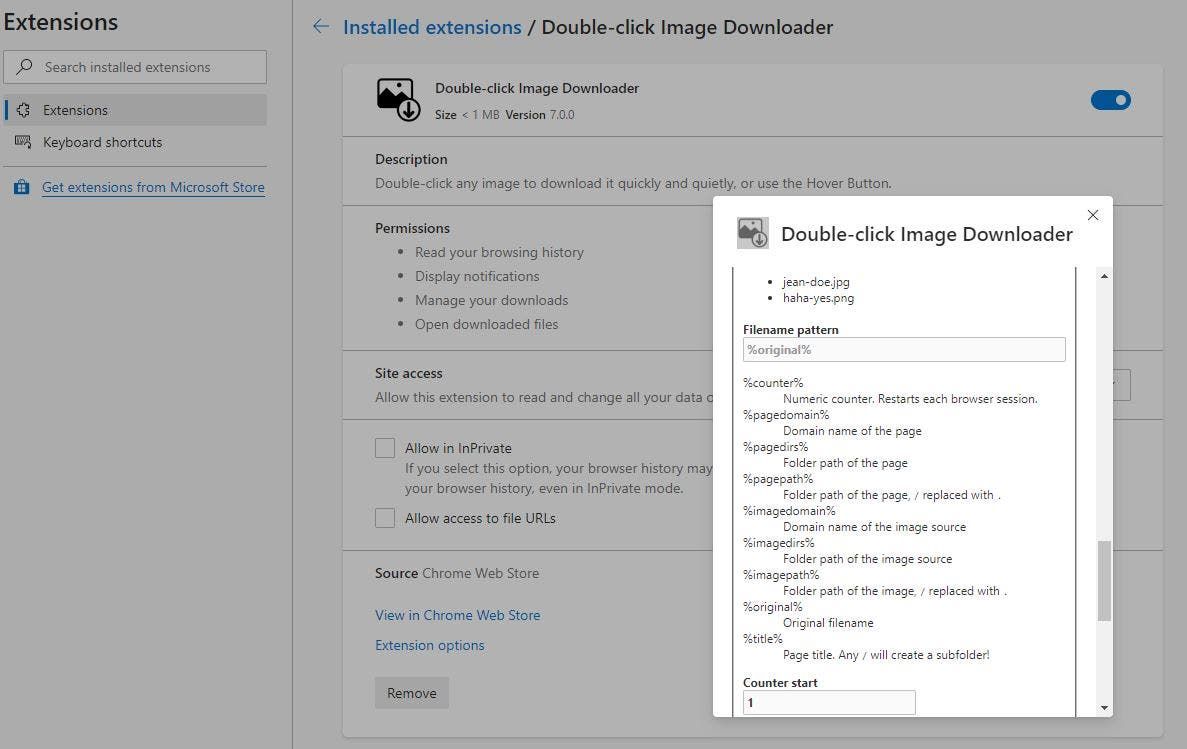
Task: Click the %imagepath% pattern term
Action: [x=780, y=574]
